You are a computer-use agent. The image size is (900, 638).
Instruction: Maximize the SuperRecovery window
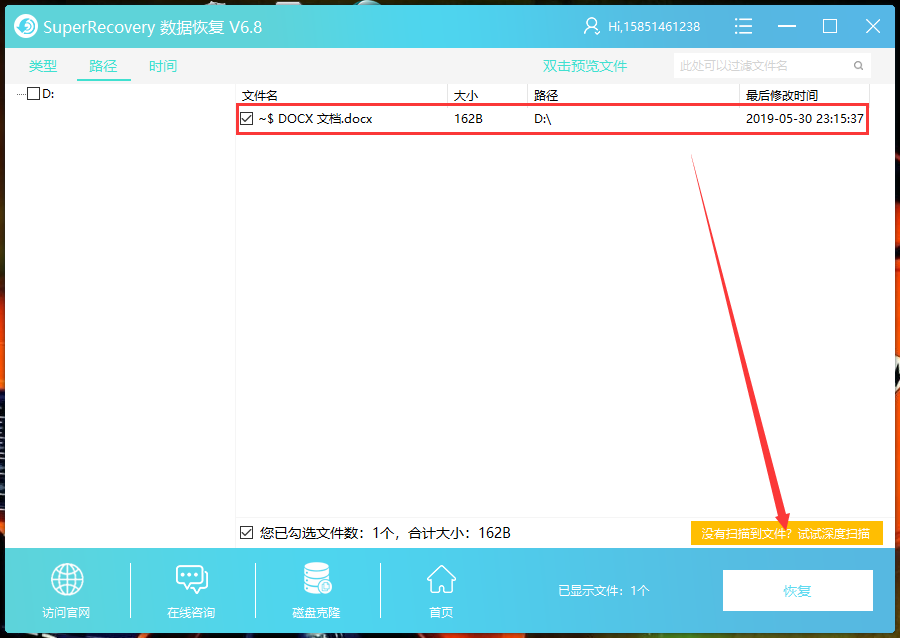tap(829, 26)
